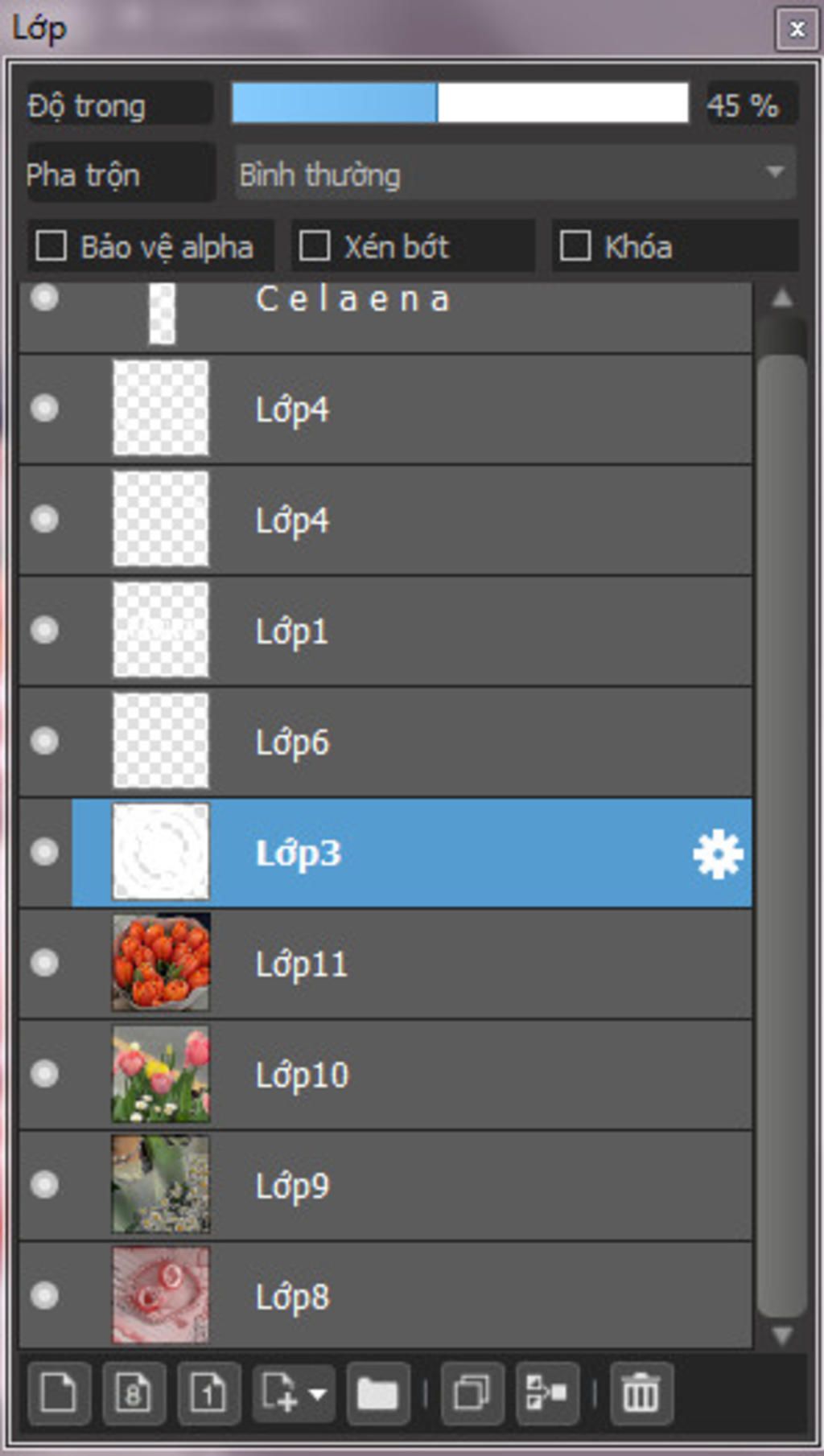This screenshot has height=1456, width=824.
Task: Select the Lớp6 layer
Action: coord(385,742)
